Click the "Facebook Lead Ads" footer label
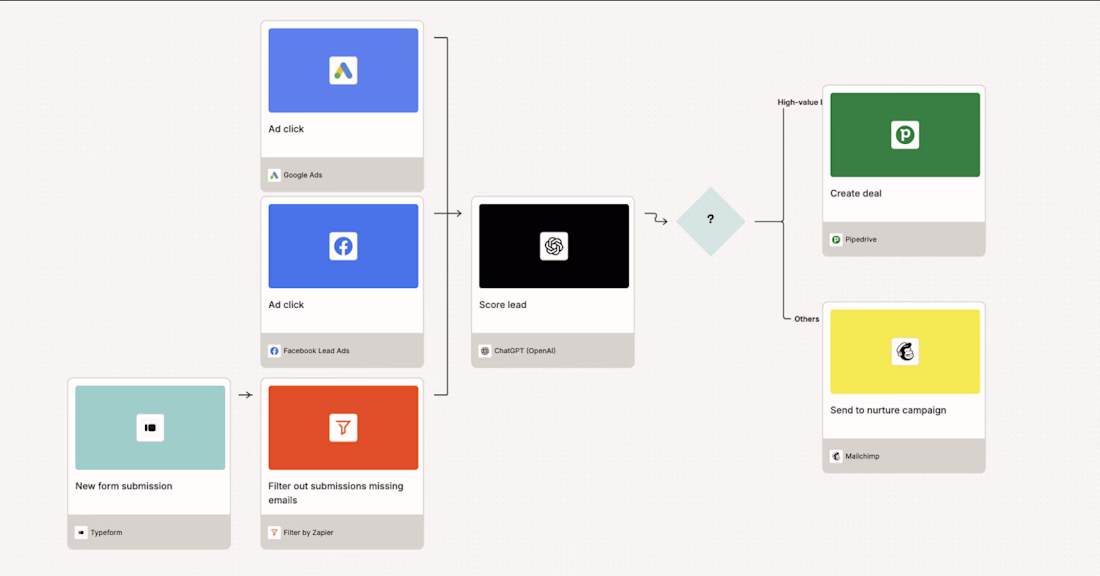This screenshot has width=1100, height=576. click(x=316, y=351)
